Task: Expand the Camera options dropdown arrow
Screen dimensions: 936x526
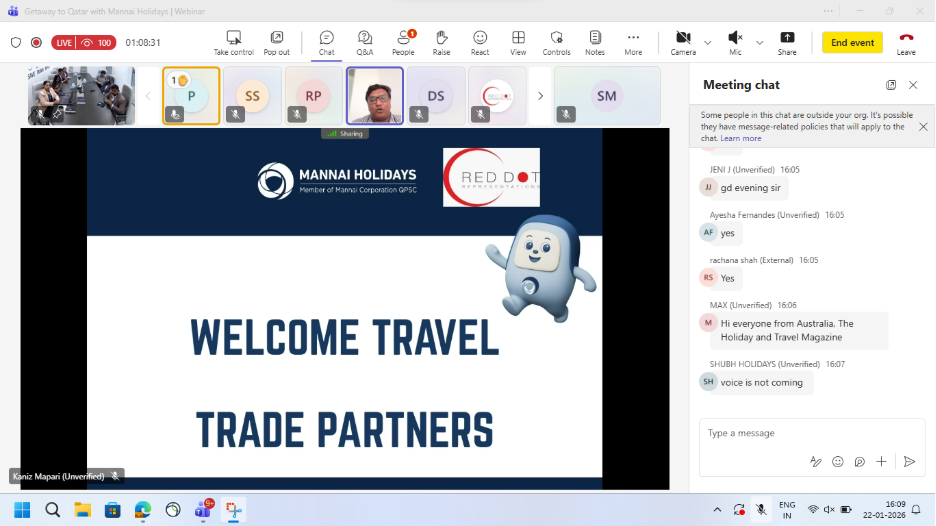Action: pyautogui.click(x=708, y=43)
